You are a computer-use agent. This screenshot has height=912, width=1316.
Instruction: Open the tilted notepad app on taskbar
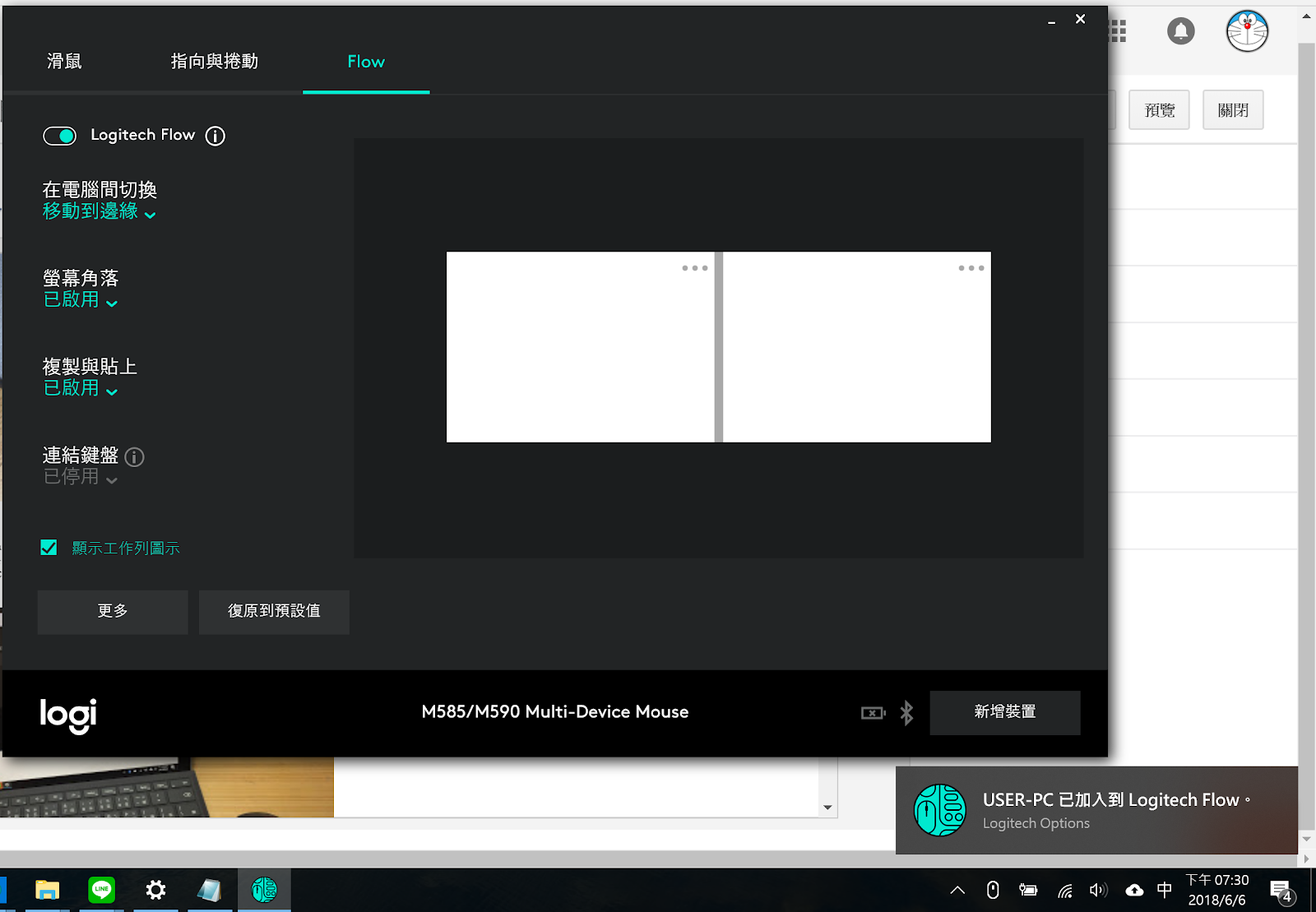point(209,890)
